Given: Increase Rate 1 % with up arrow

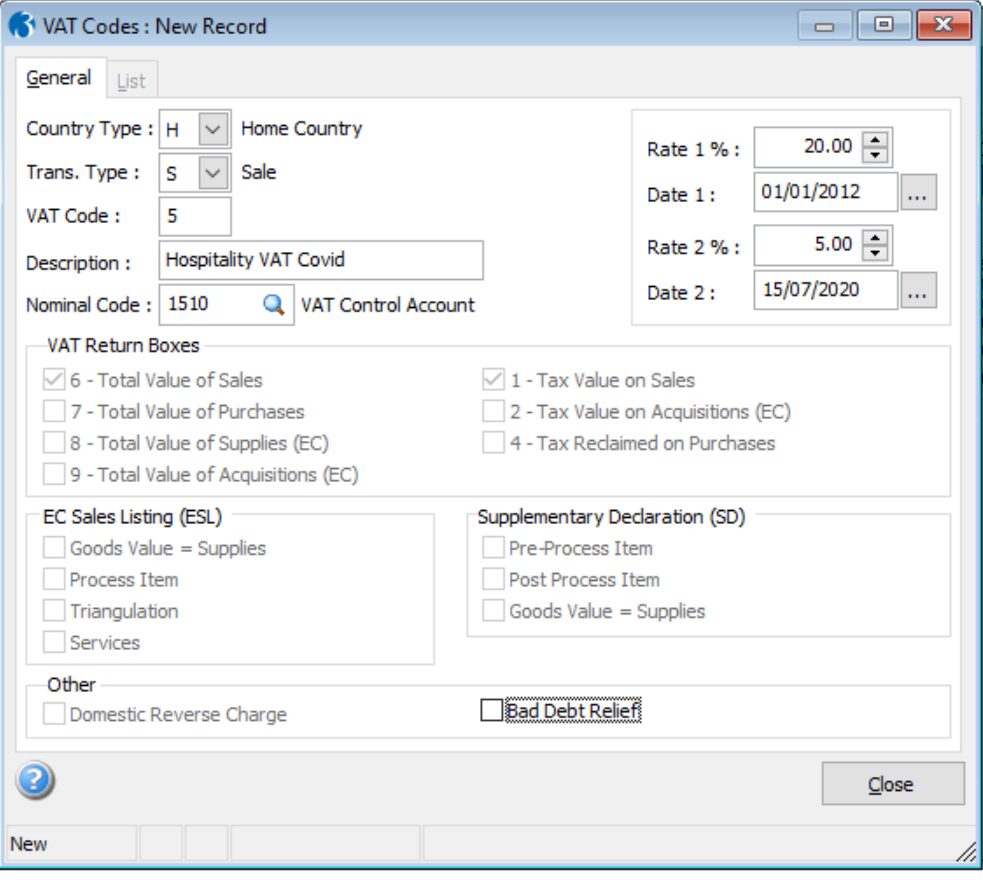Looking at the screenshot, I should click(875, 139).
